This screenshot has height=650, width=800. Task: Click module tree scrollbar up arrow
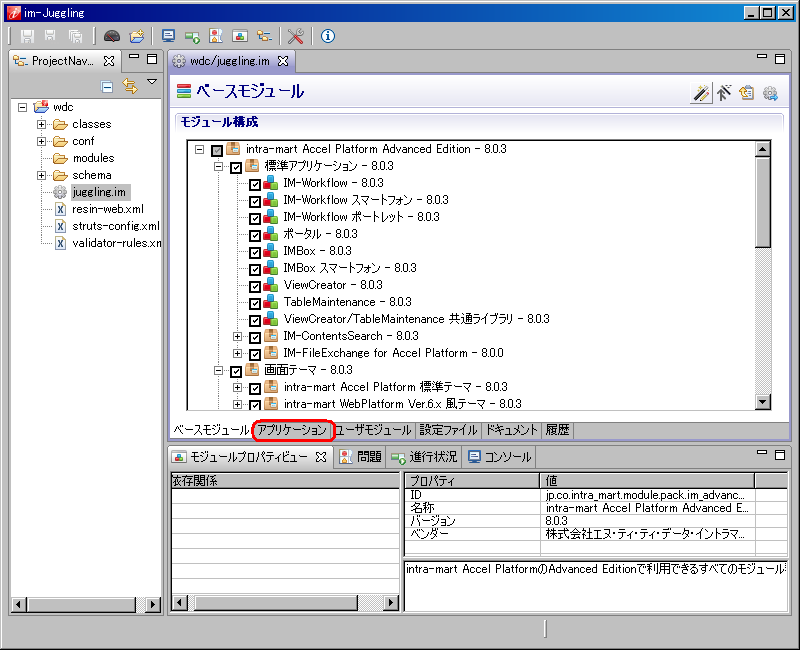tap(763, 149)
